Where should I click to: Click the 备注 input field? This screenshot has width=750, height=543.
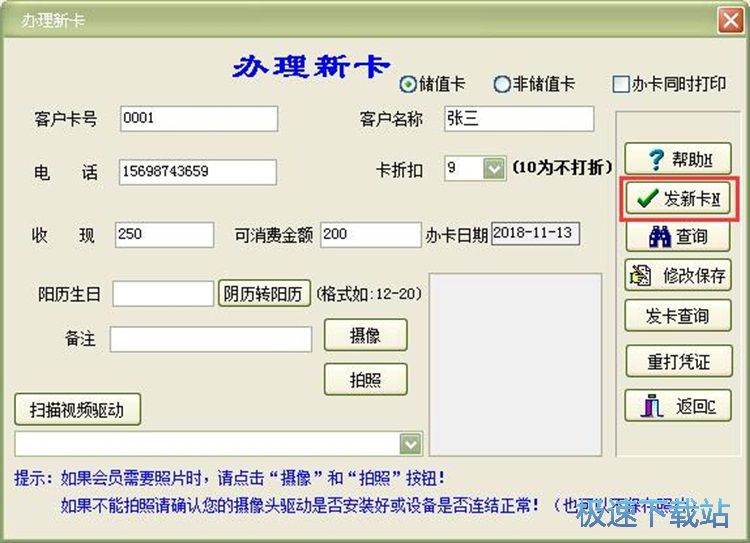point(211,339)
